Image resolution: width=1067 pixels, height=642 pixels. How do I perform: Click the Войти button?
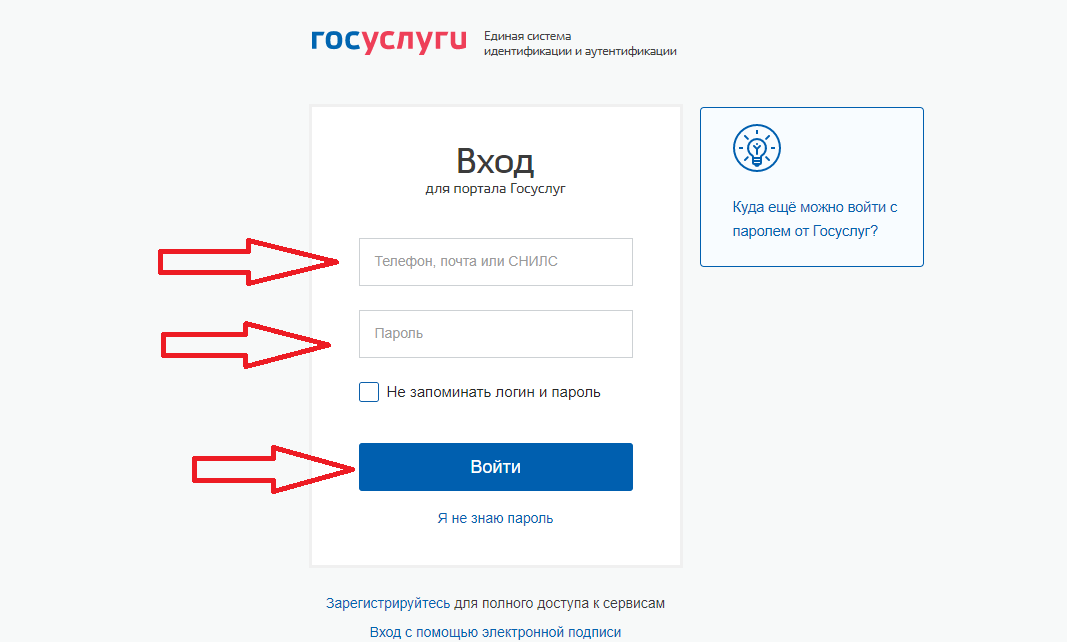495,467
